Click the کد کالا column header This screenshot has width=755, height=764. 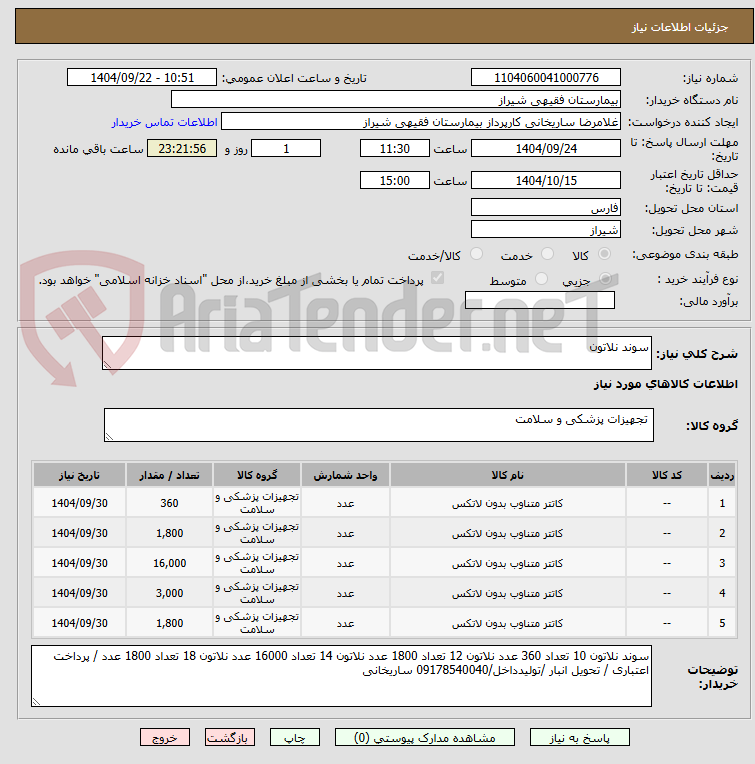point(666,475)
